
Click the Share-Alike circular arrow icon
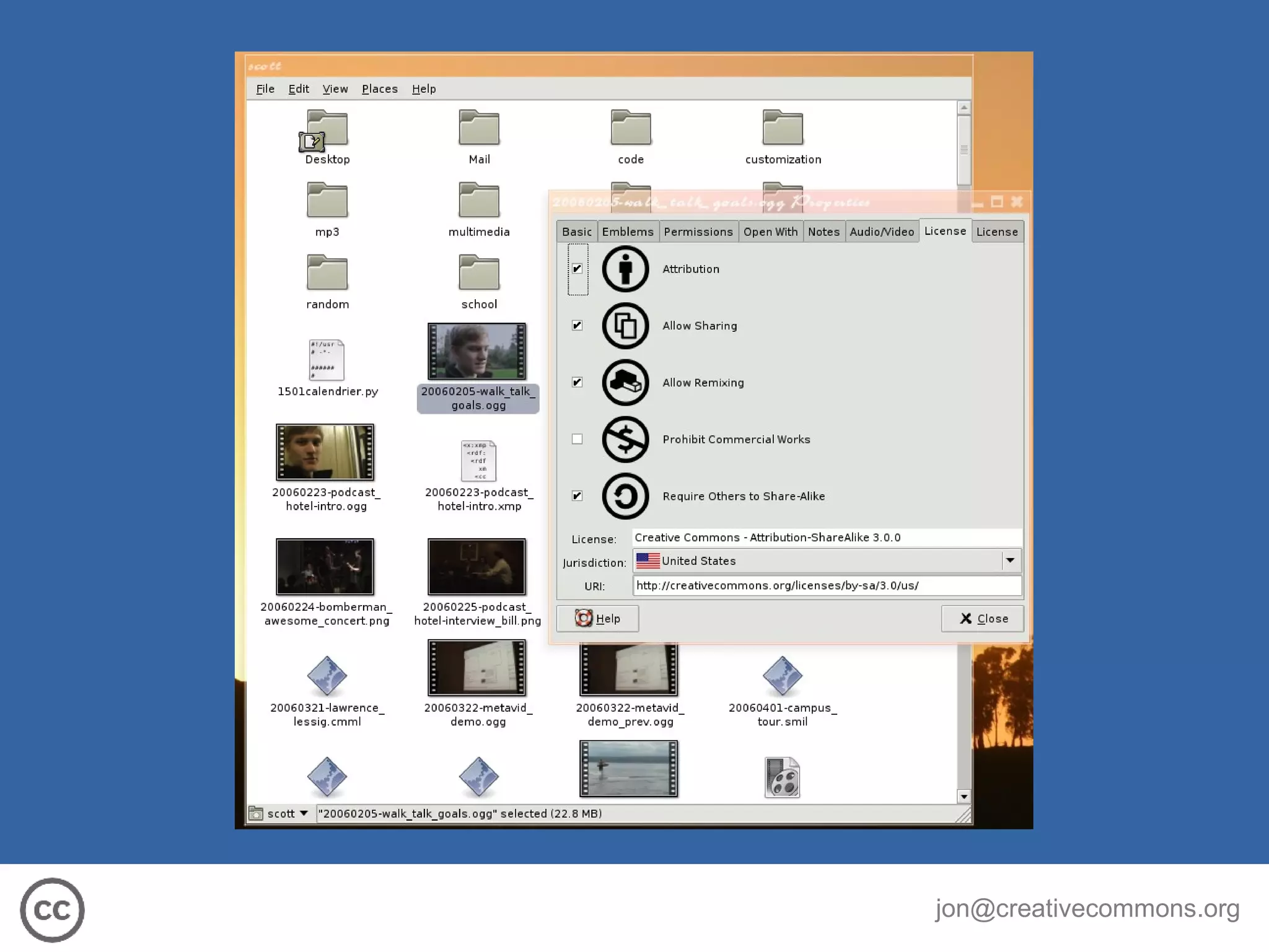(x=625, y=496)
